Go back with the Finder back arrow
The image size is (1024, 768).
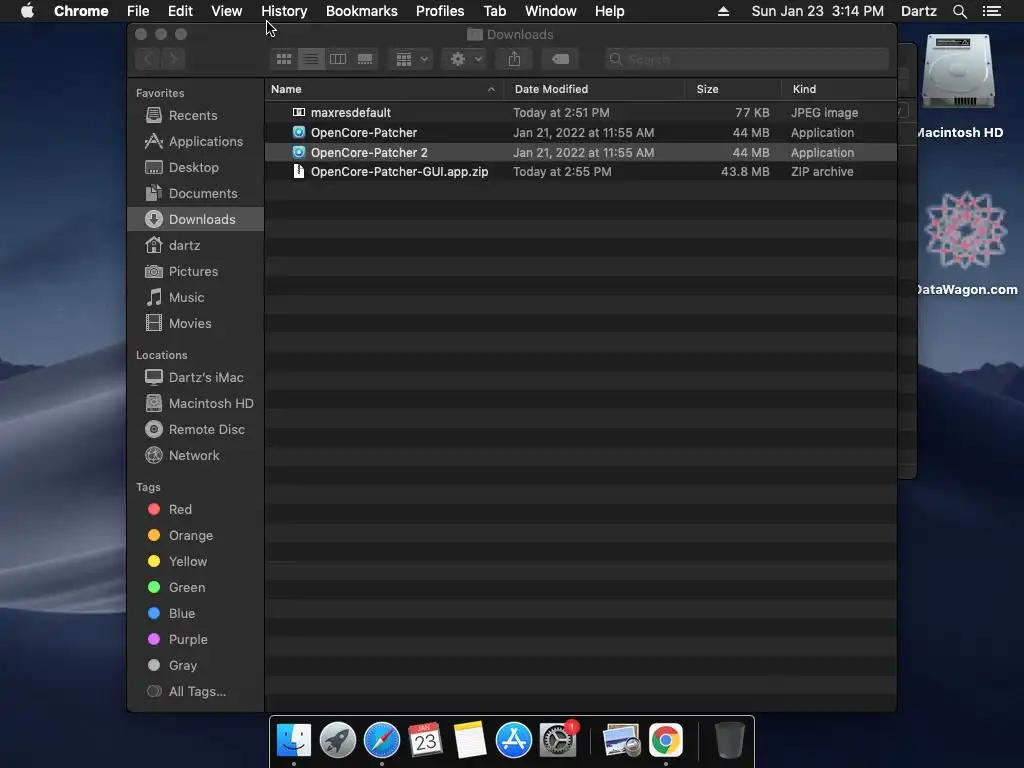[148, 59]
